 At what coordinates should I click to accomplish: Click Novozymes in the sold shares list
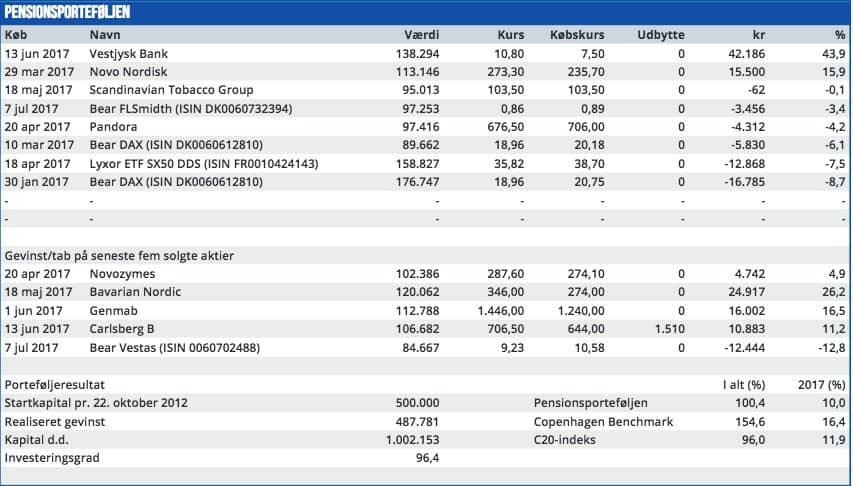pos(122,273)
